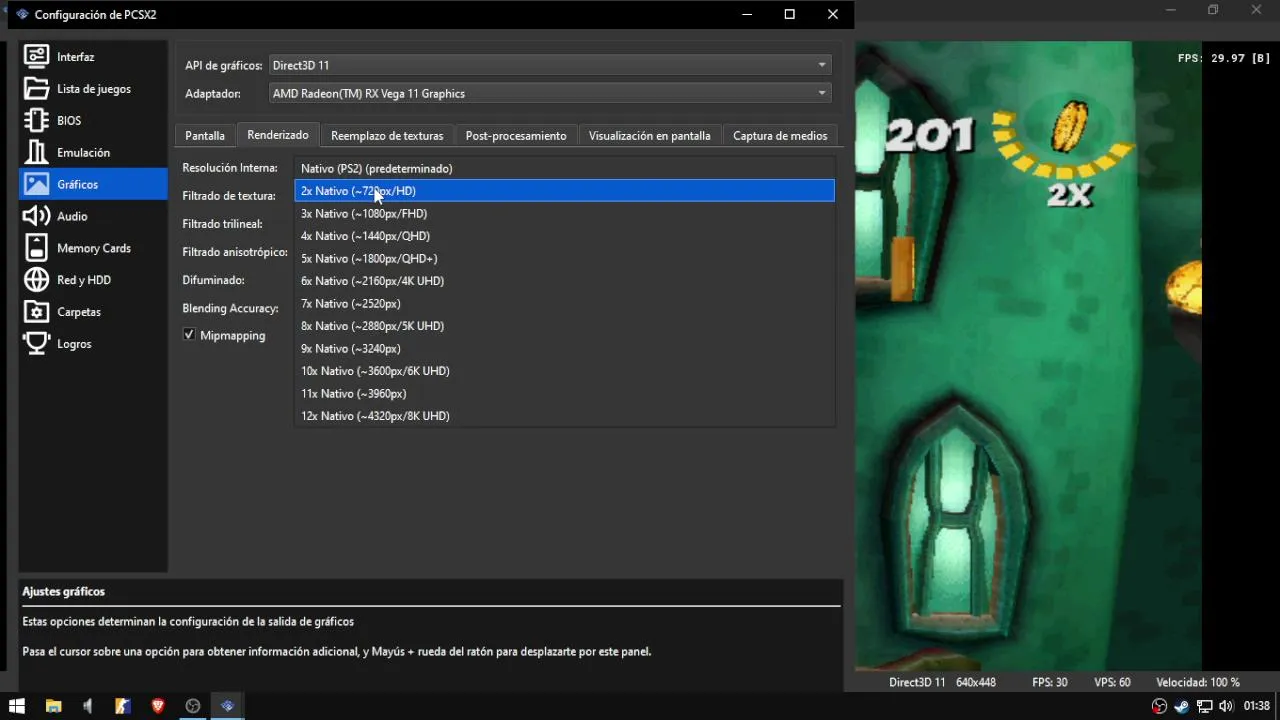Click the Resolución Interna label
1280x720 pixels.
click(230, 168)
